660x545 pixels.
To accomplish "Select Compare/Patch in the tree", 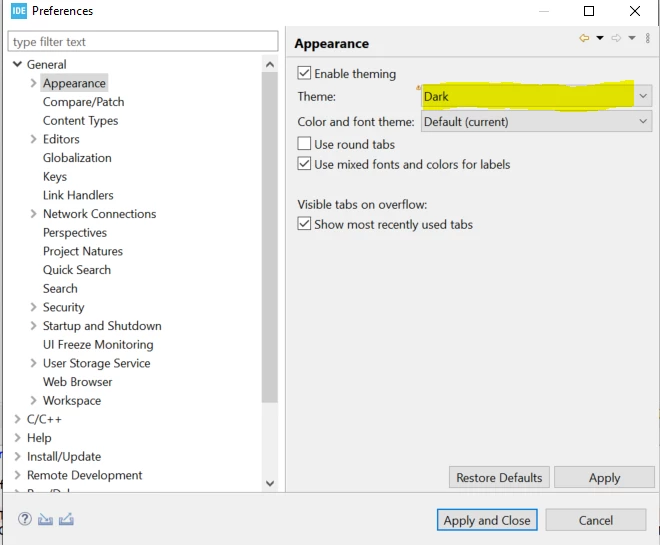I will pyautogui.click(x=83, y=102).
